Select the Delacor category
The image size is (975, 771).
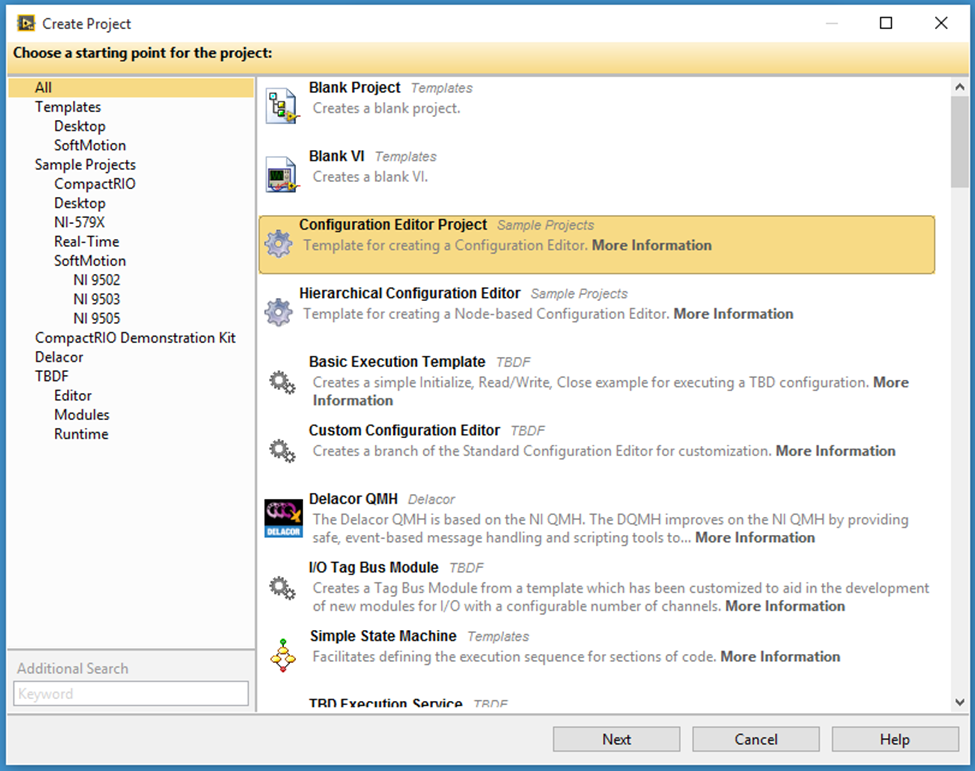point(59,358)
